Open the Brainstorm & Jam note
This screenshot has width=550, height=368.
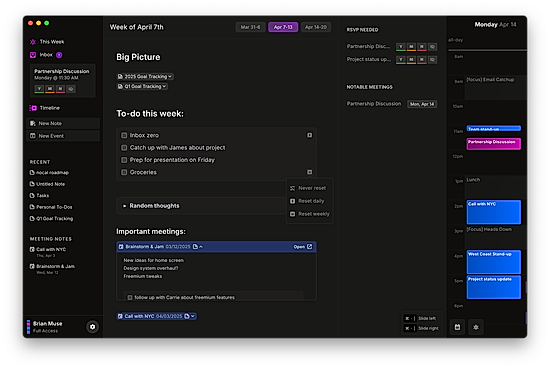point(303,247)
